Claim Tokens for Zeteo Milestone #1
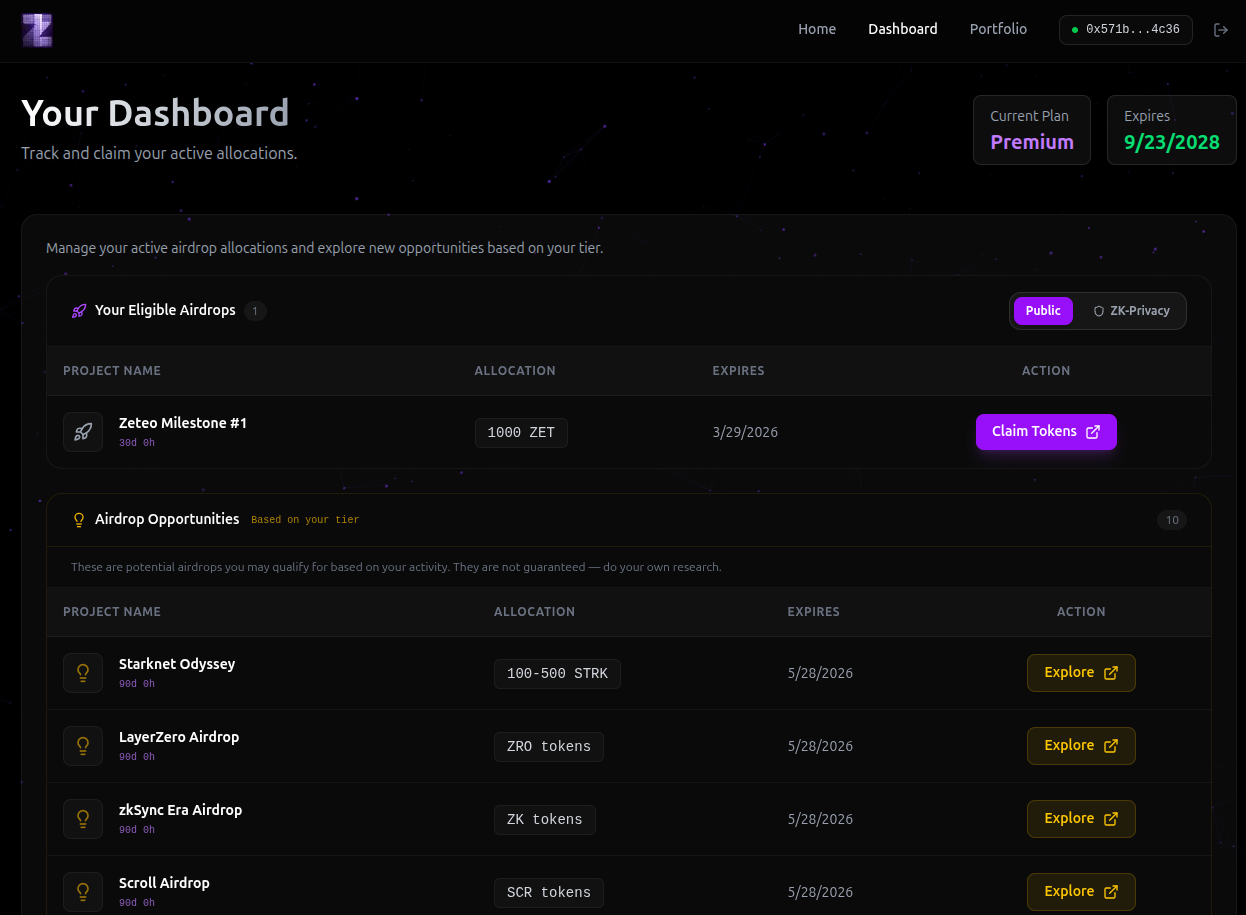Image resolution: width=1246 pixels, height=915 pixels. pos(1046,432)
